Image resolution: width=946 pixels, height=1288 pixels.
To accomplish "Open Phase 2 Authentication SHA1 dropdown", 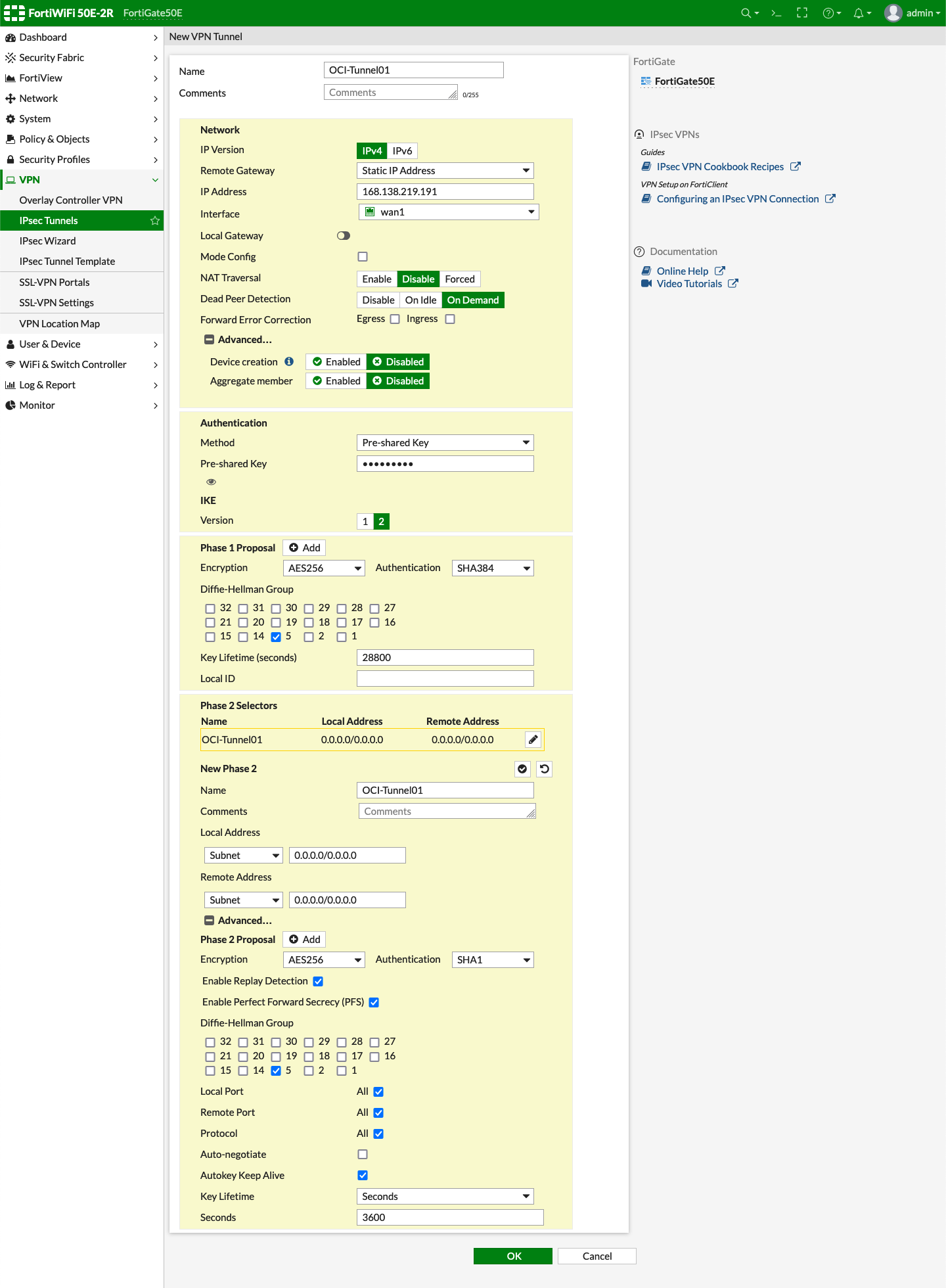I will (493, 960).
